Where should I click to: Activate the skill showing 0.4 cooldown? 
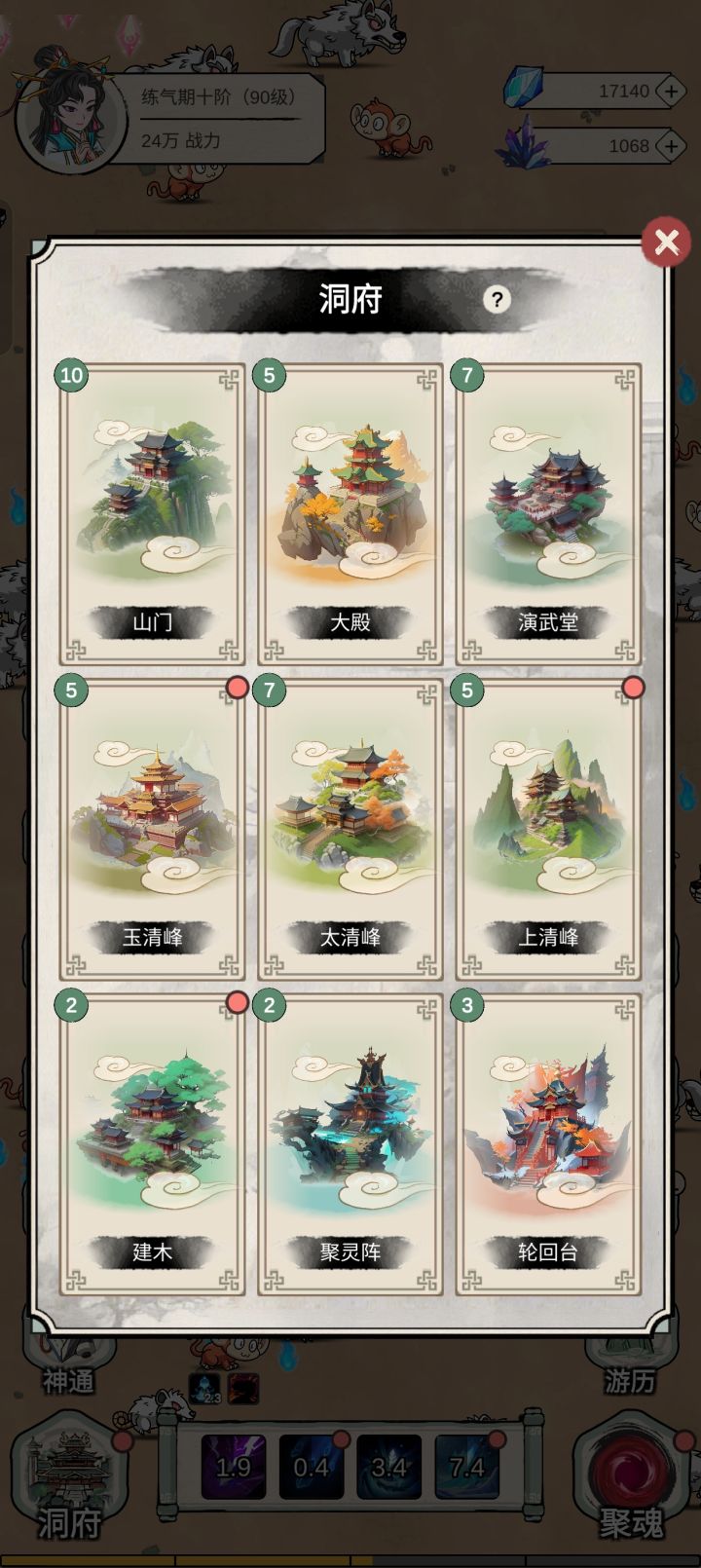point(312,1467)
